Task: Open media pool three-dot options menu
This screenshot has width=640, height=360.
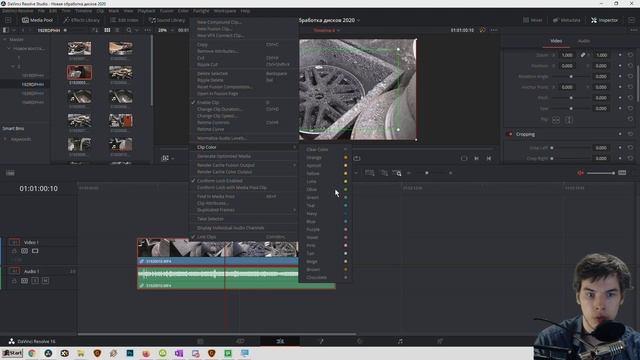Action: point(148,30)
